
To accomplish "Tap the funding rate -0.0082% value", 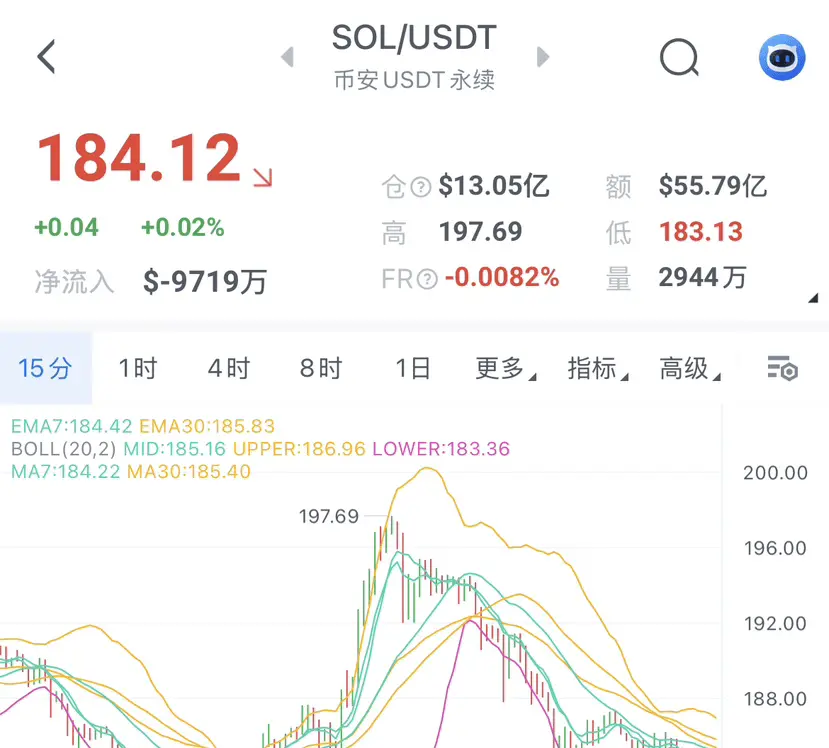I will pyautogui.click(x=502, y=278).
